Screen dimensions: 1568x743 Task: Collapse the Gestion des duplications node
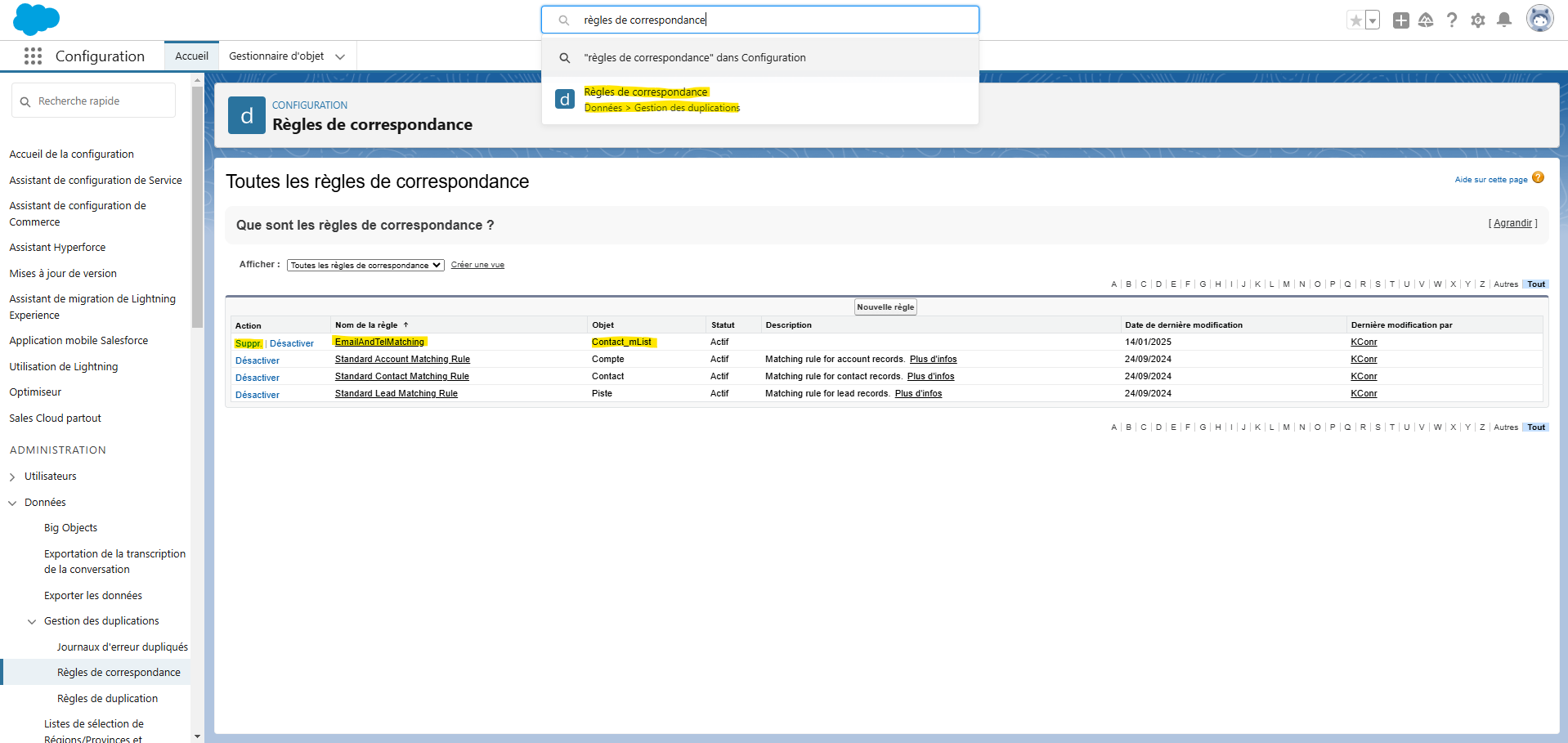[x=32, y=621]
